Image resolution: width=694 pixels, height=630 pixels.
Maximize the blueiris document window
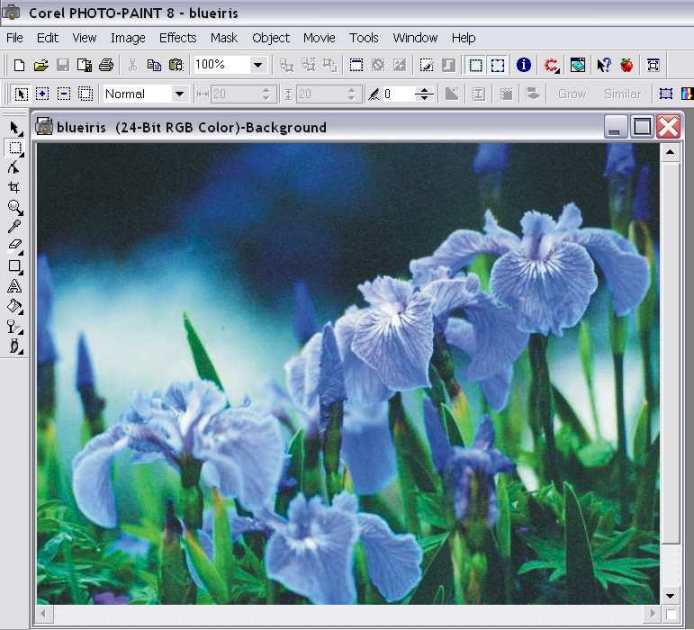(x=642, y=127)
